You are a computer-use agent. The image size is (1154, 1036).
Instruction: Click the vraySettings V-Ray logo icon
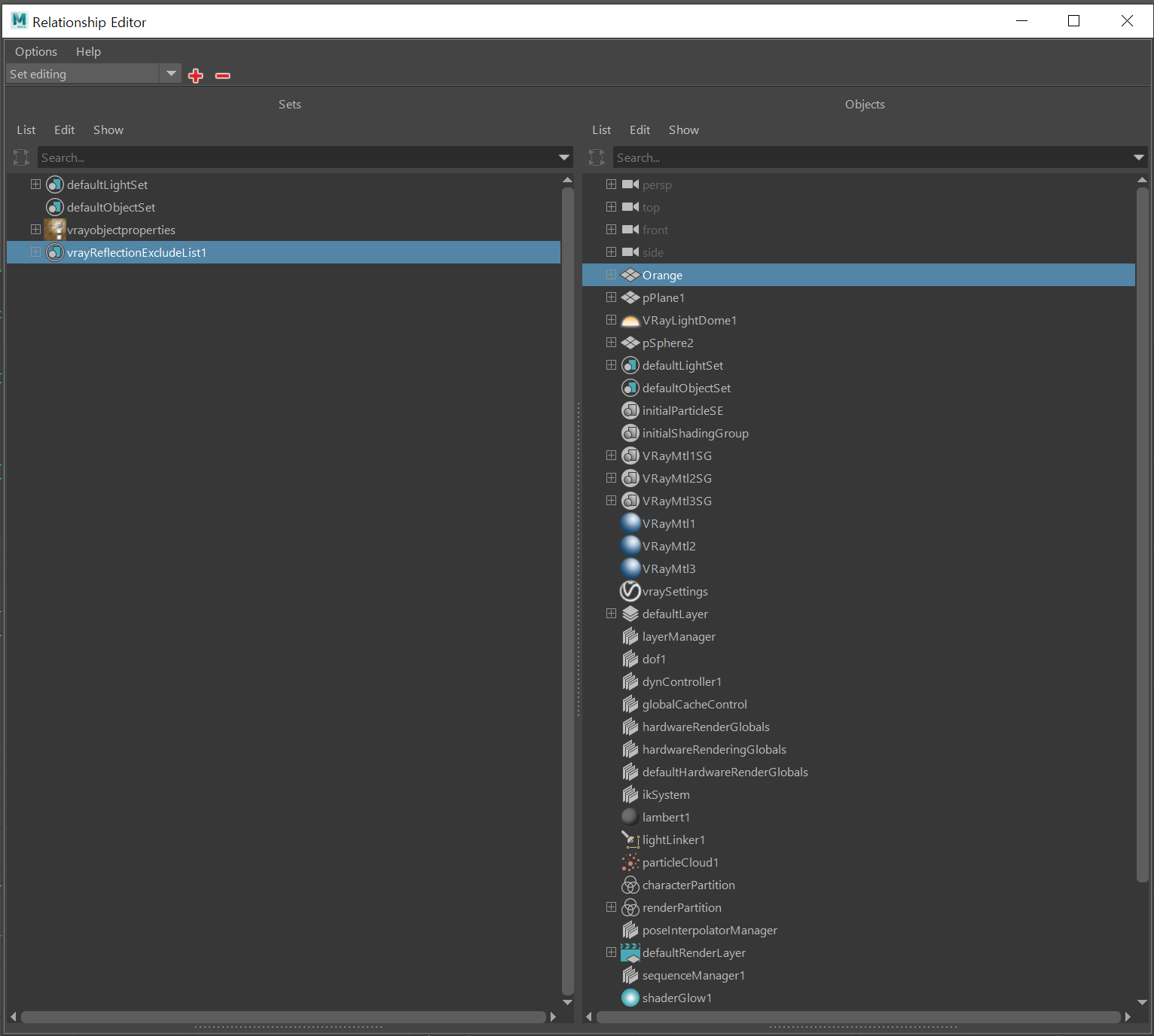(630, 591)
